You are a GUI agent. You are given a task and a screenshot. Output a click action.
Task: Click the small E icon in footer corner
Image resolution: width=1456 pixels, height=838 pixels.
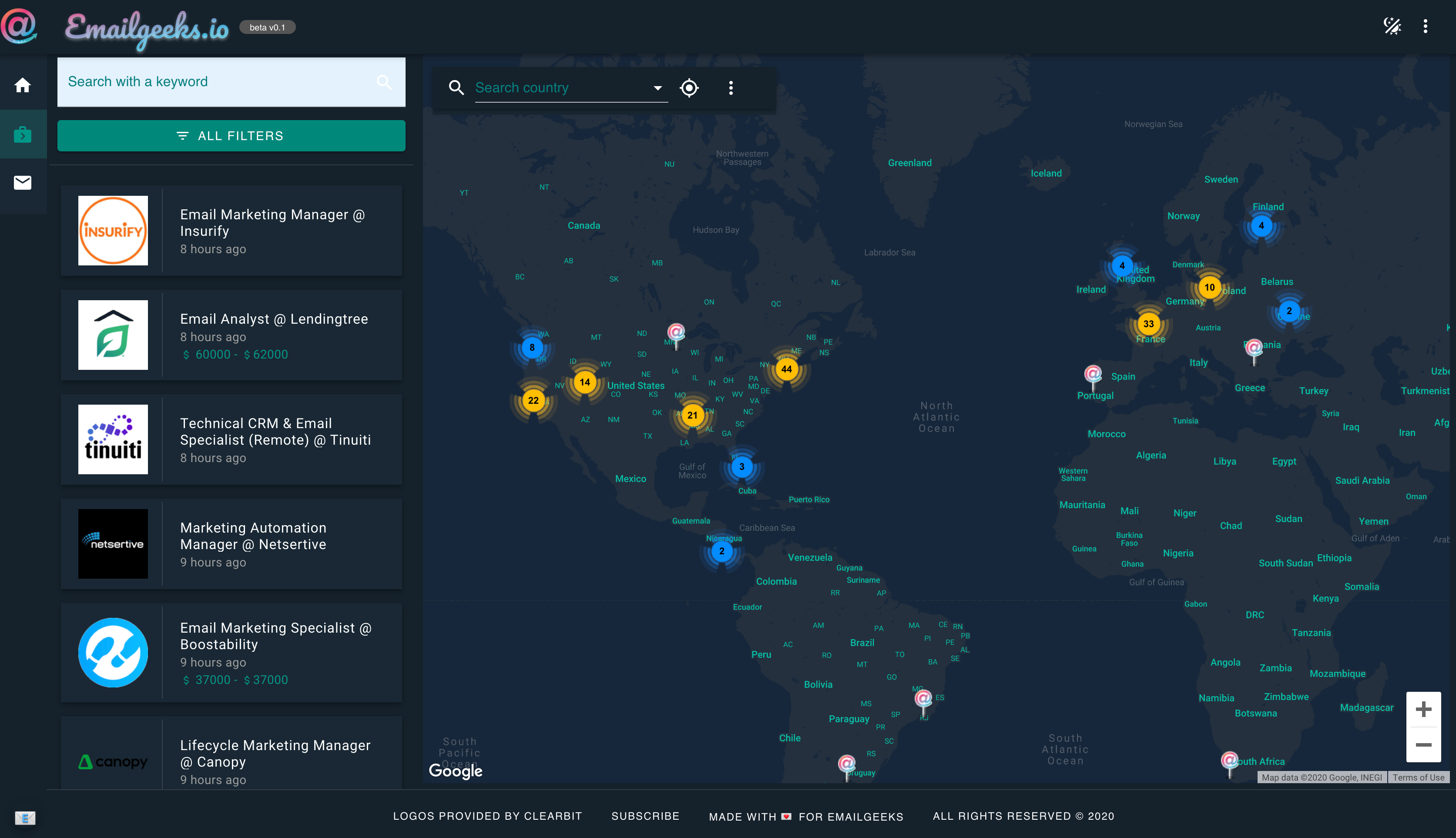click(x=25, y=817)
